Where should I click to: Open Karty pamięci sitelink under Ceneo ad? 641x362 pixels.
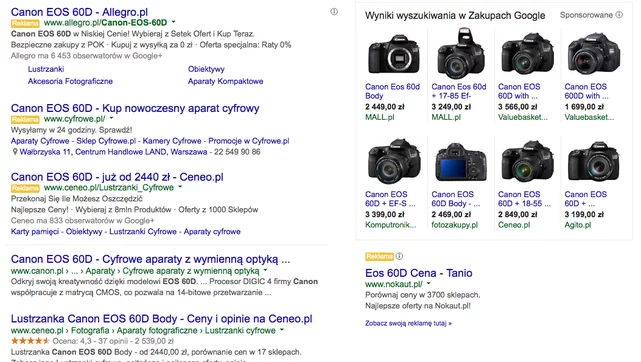tap(35, 232)
